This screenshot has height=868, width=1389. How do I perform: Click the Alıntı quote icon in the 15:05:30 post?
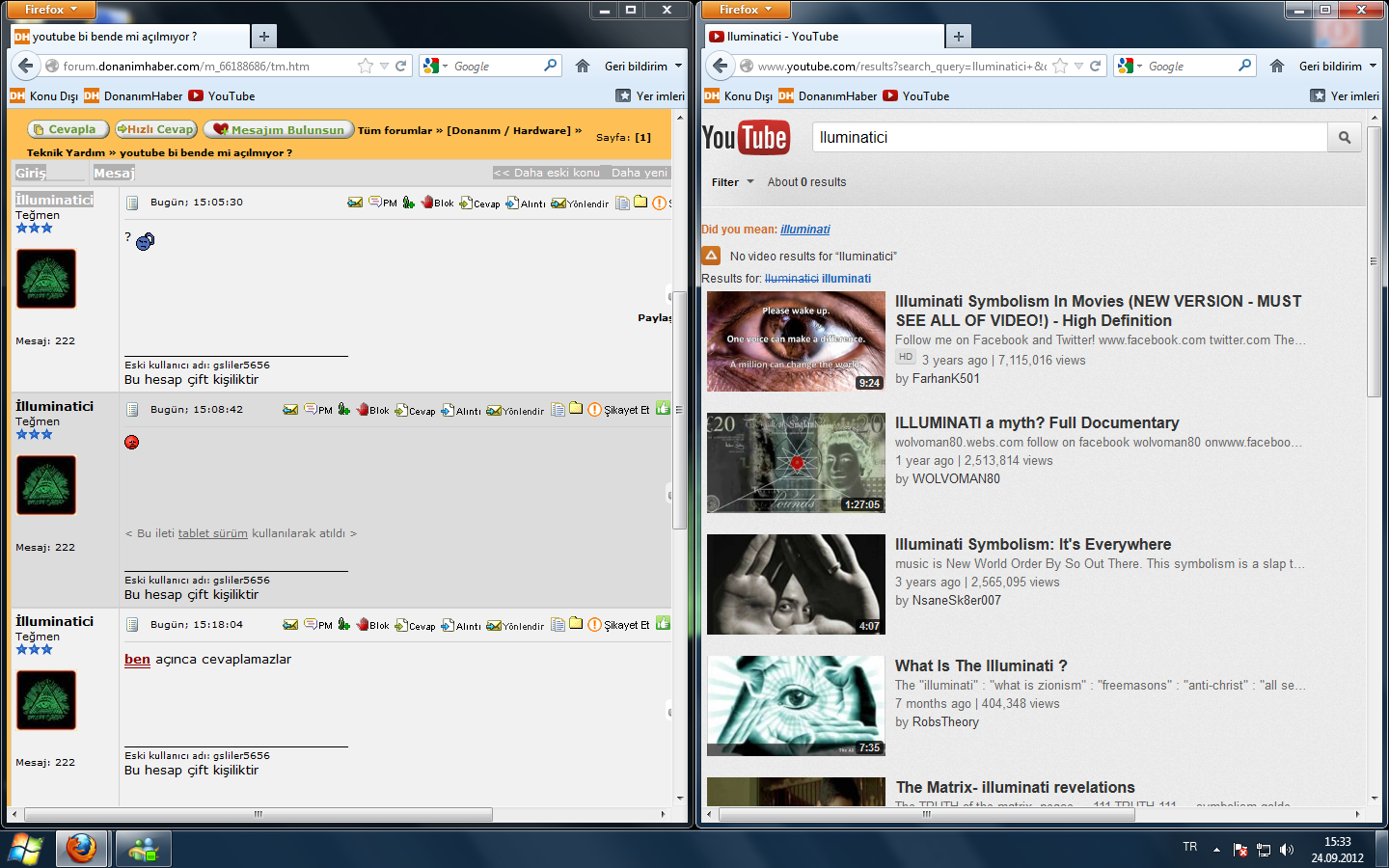click(526, 203)
